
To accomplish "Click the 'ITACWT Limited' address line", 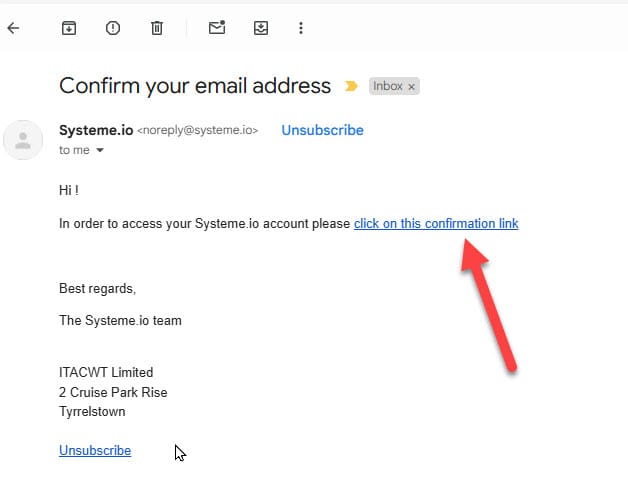I will pyautogui.click(x=106, y=372).
